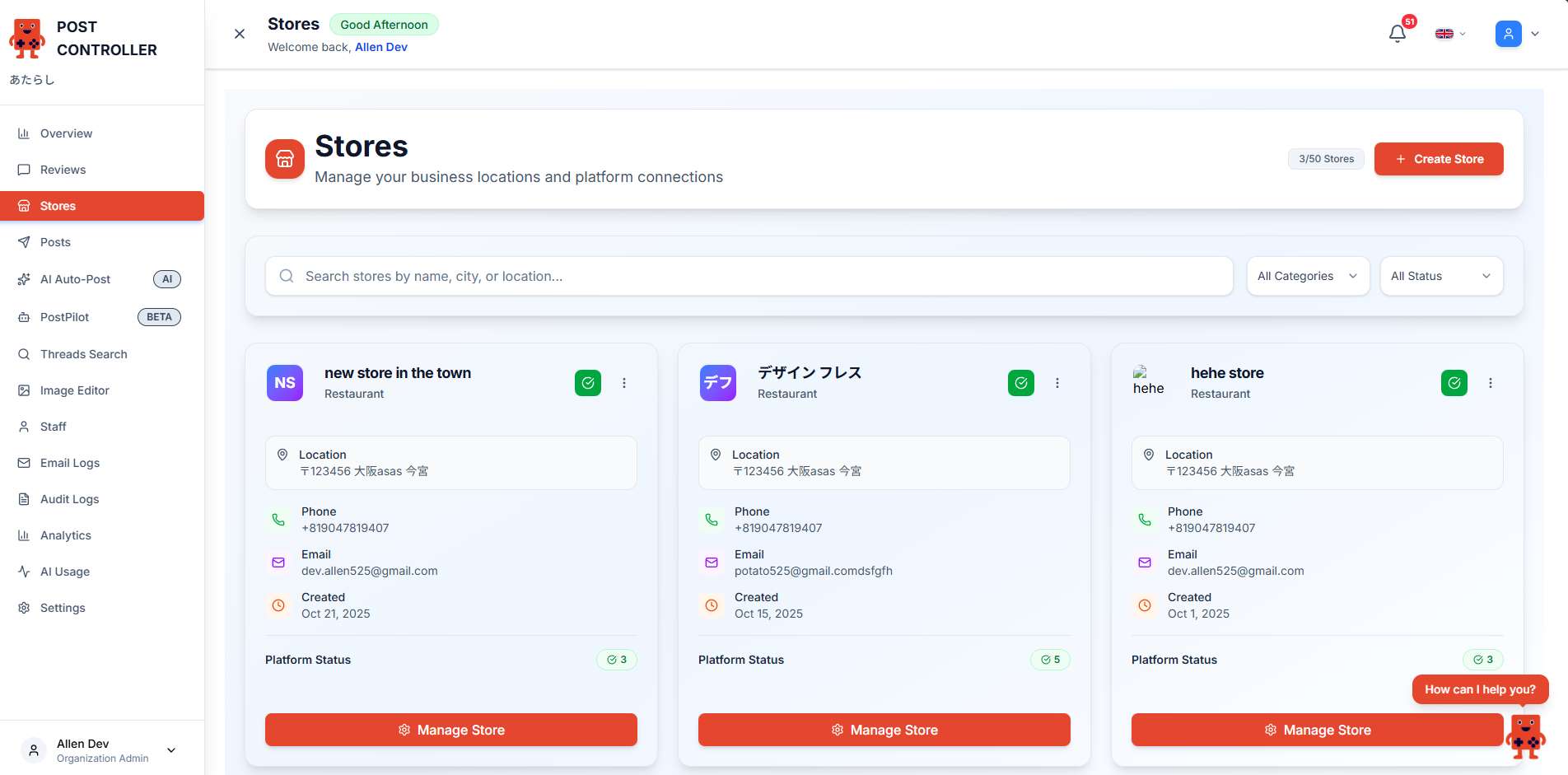1568x775 pixels.
Task: Close the sidebar with the X icon
Action: [240, 34]
